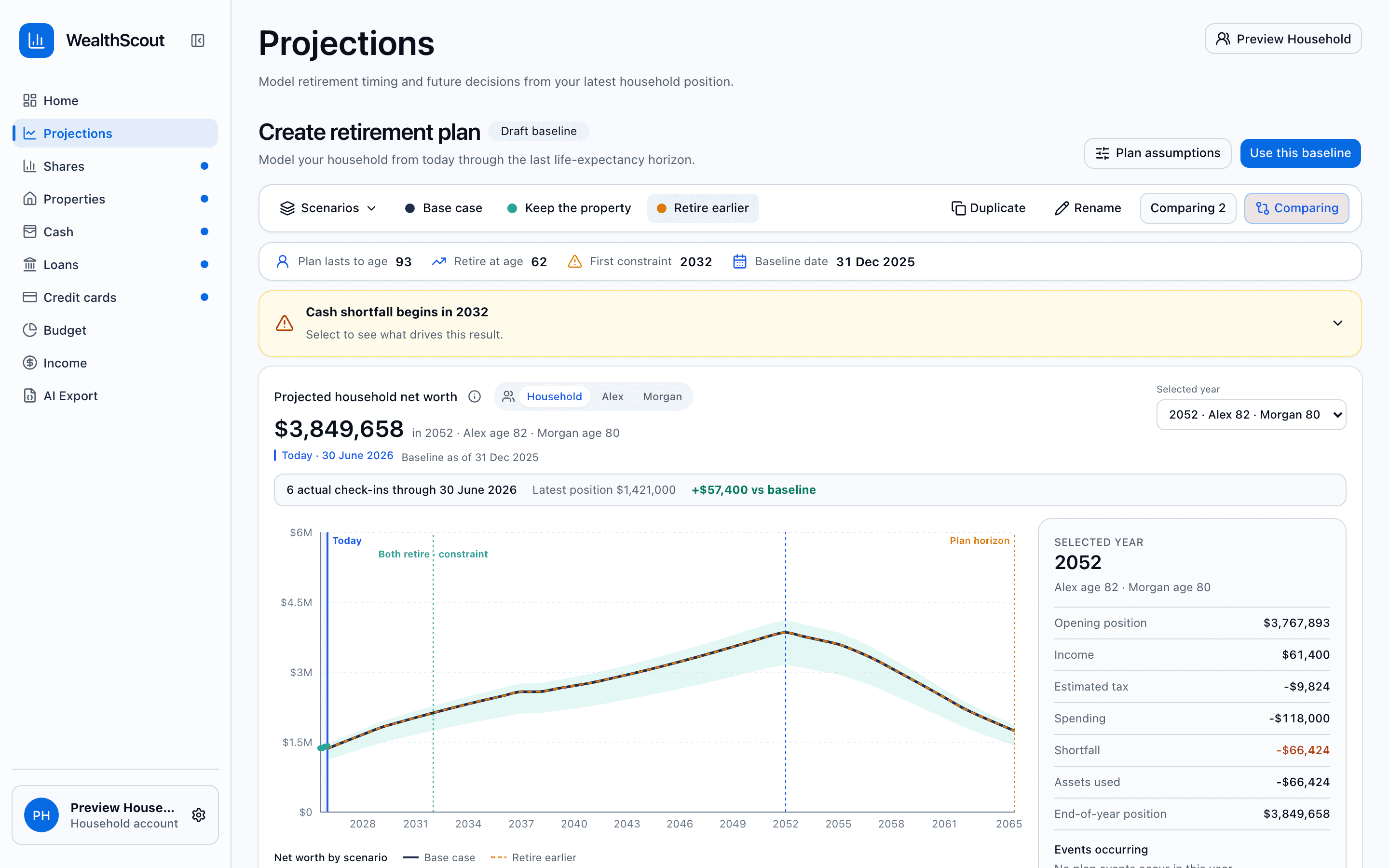Click the Today marker on chart
The width and height of the screenshot is (1389, 868).
pyautogui.click(x=347, y=540)
